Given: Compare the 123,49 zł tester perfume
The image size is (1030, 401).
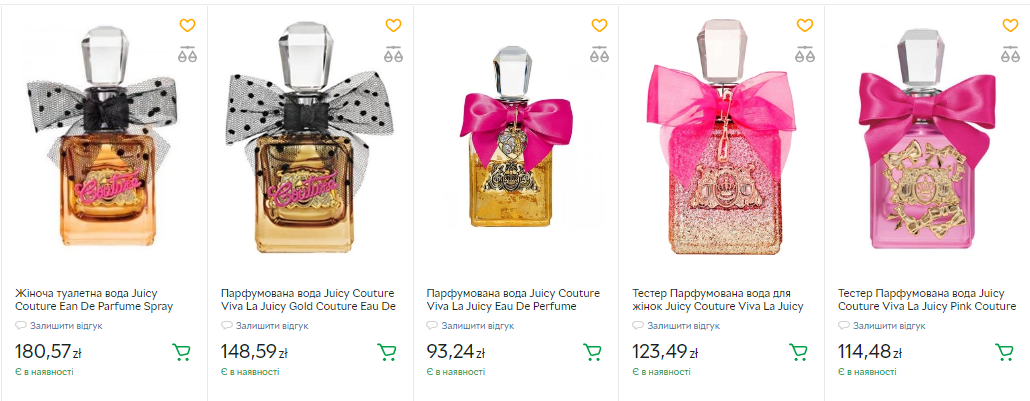Looking at the screenshot, I should tap(805, 55).
